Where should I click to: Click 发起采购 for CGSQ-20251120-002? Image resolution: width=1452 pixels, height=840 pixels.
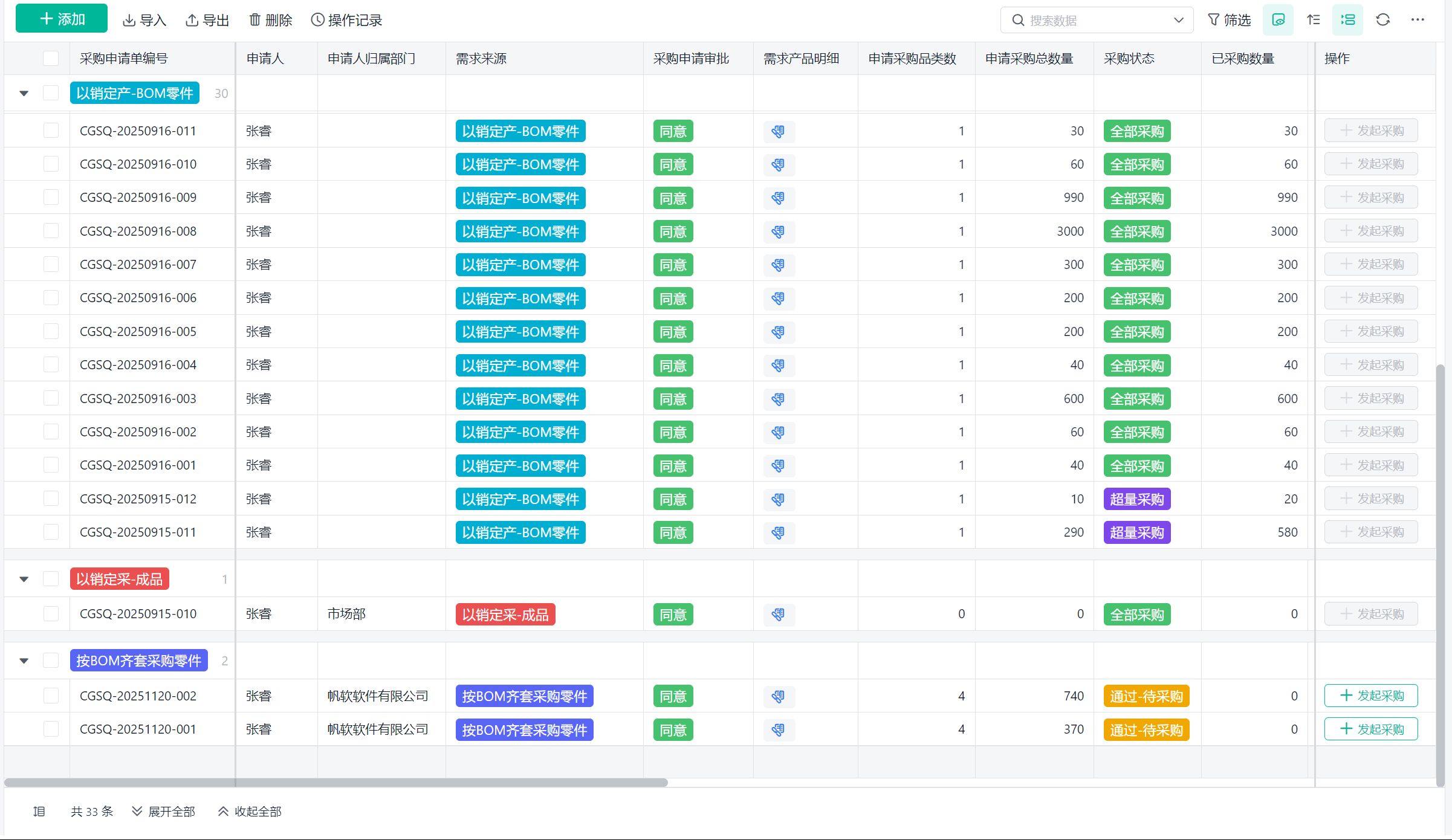1370,696
